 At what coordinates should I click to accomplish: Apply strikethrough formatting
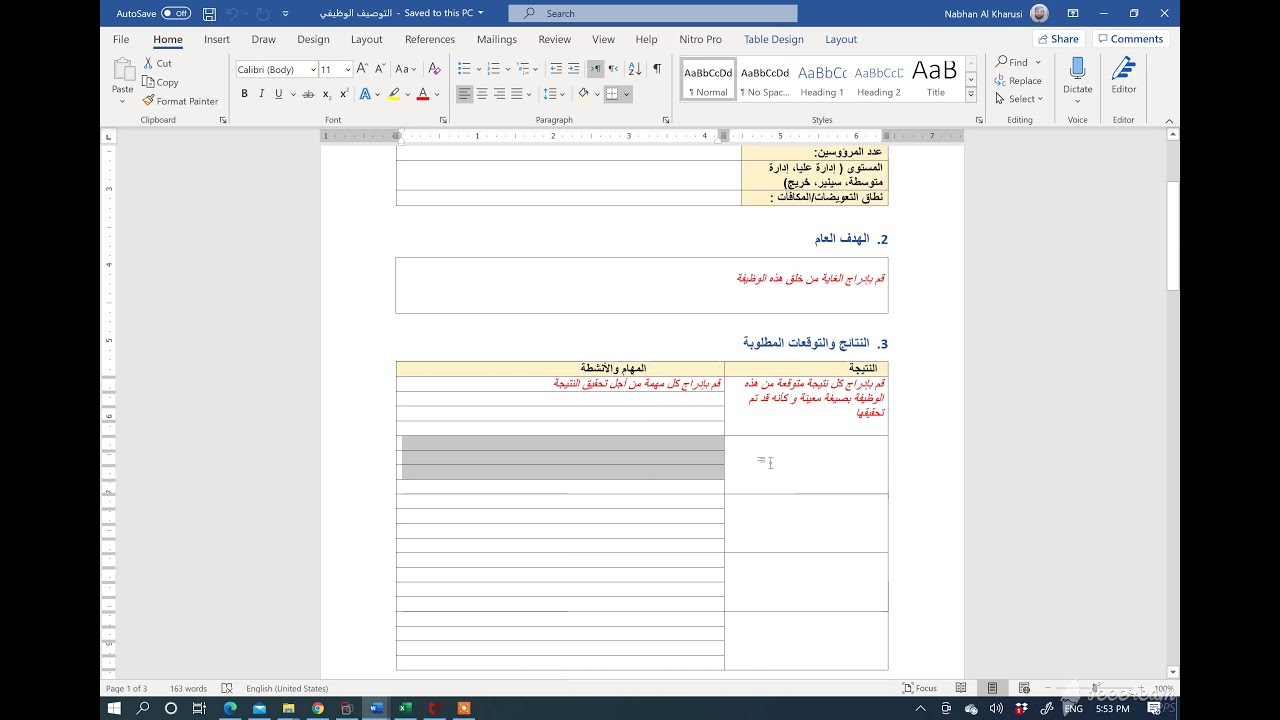coord(308,94)
